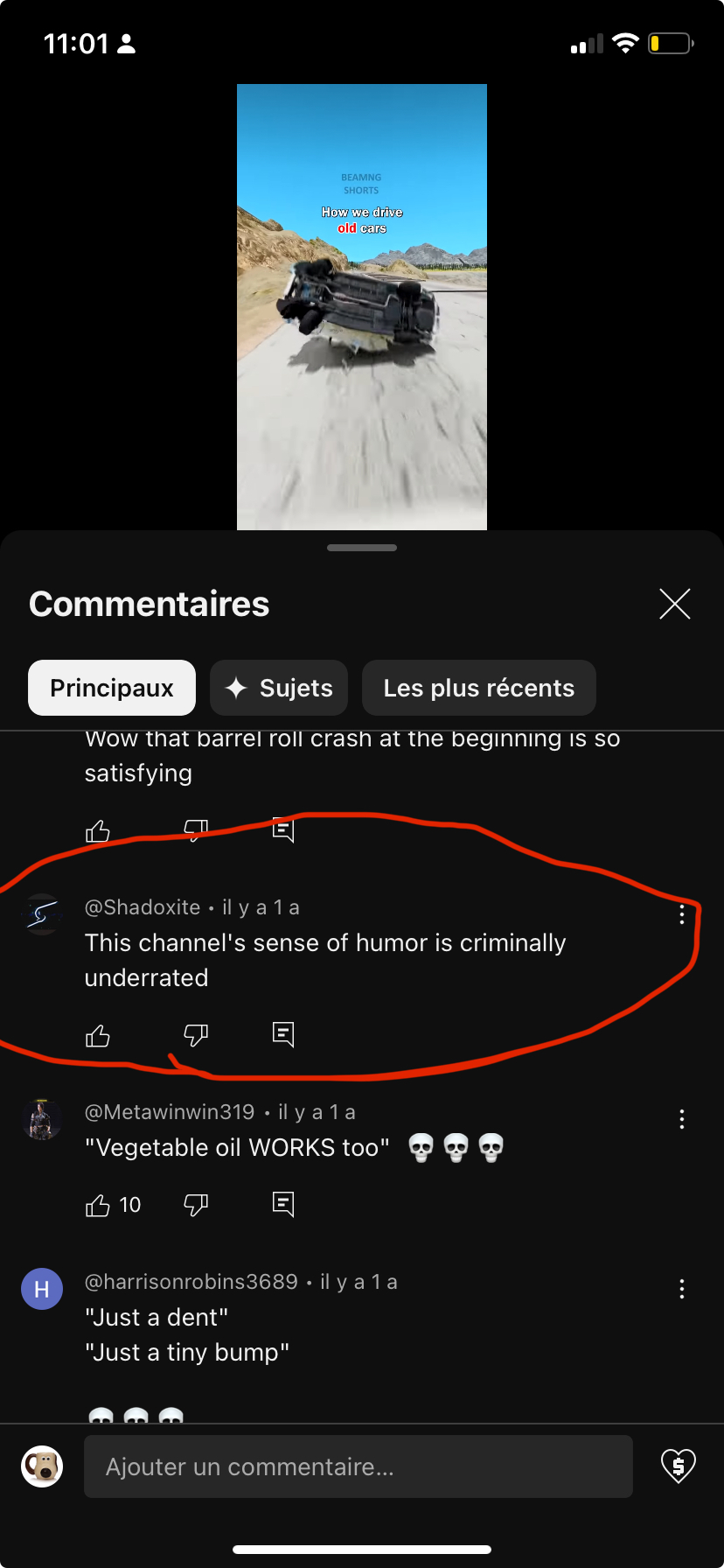The width and height of the screenshot is (724, 1568).
Task: Like the @Shadoxite comment
Action: click(x=98, y=1036)
